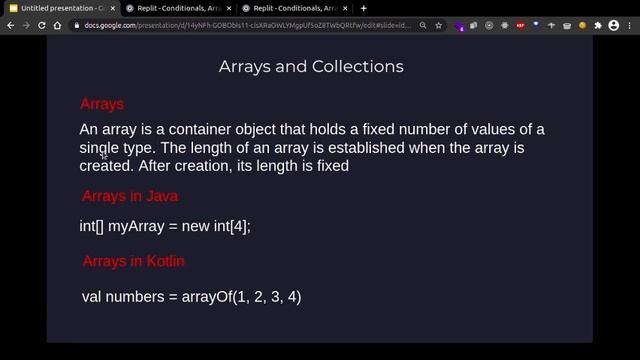This screenshot has width=640, height=360.
Task: Click the padlock site info icon
Action: [x=76, y=25]
